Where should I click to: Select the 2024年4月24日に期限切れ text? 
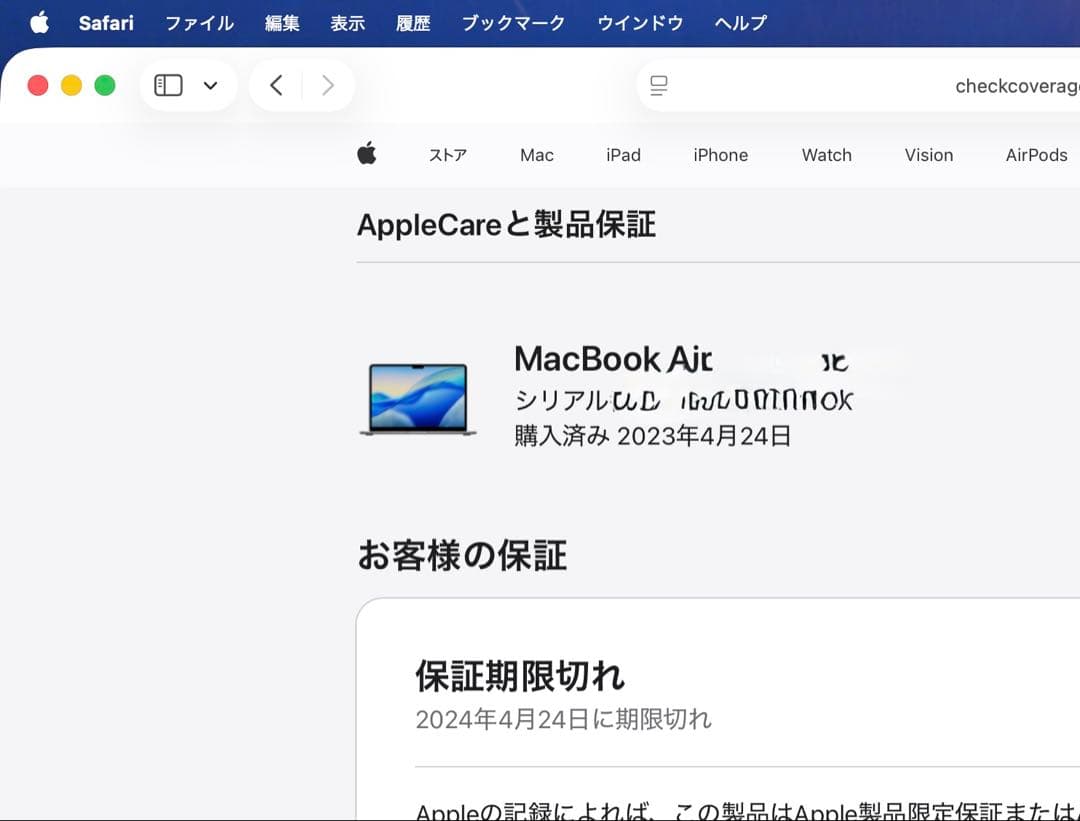[563, 719]
